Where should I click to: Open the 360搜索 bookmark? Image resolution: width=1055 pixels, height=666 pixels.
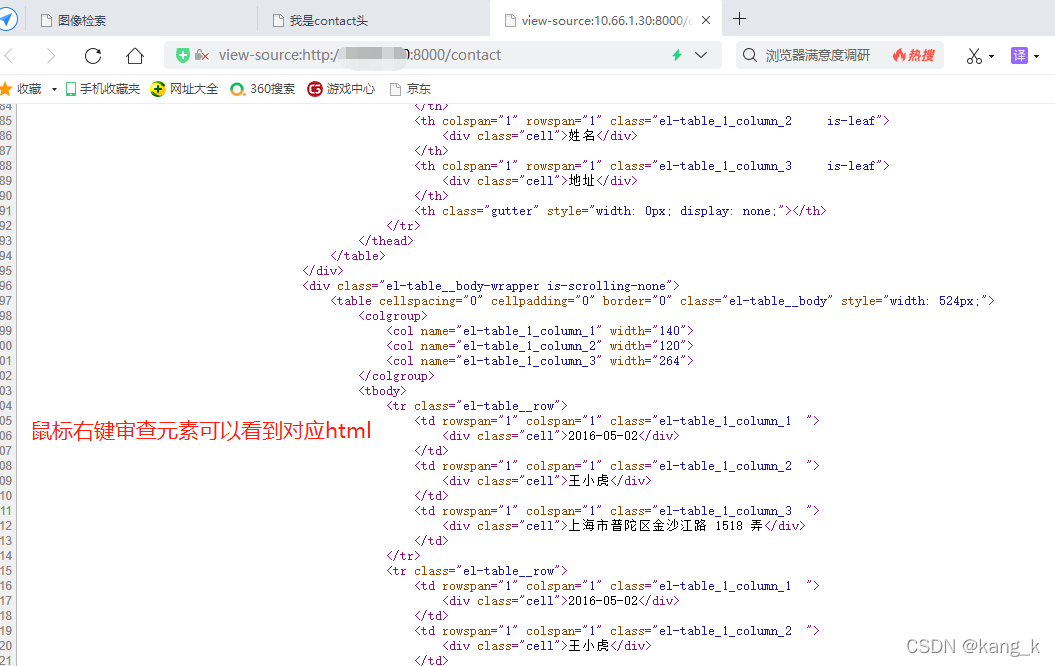tap(263, 89)
